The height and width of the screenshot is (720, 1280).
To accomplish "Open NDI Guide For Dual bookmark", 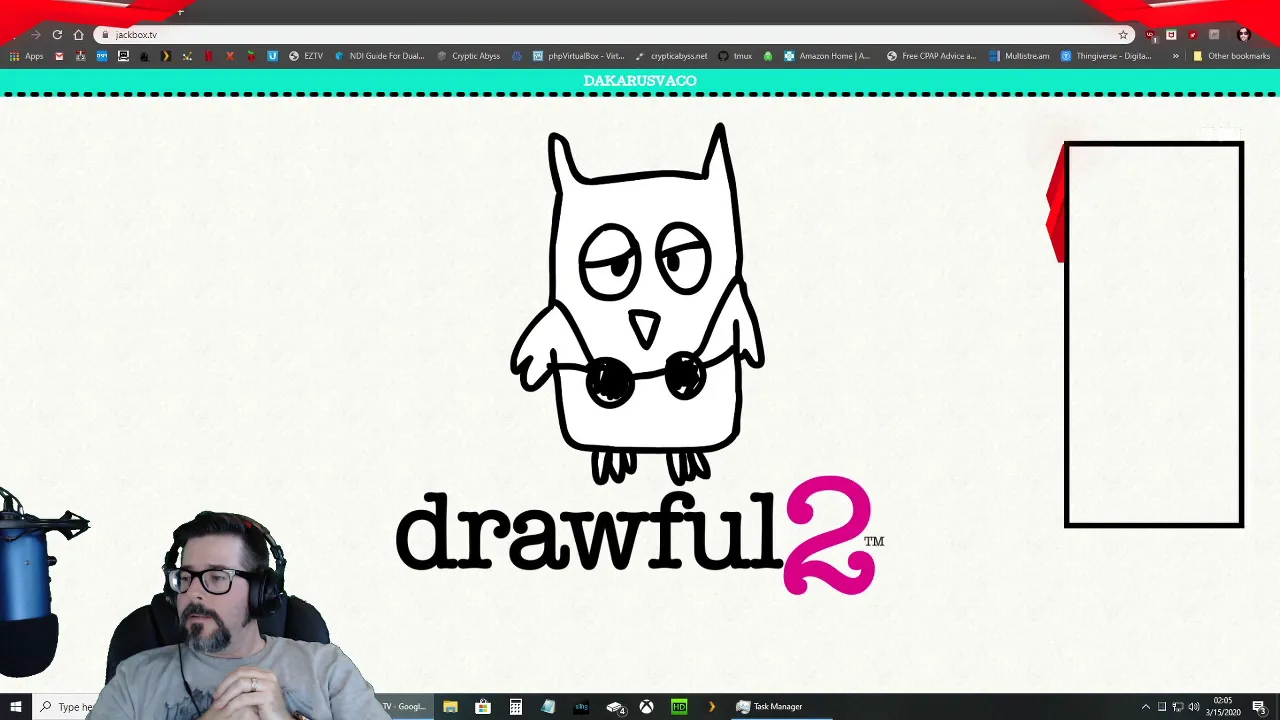I will (379, 56).
